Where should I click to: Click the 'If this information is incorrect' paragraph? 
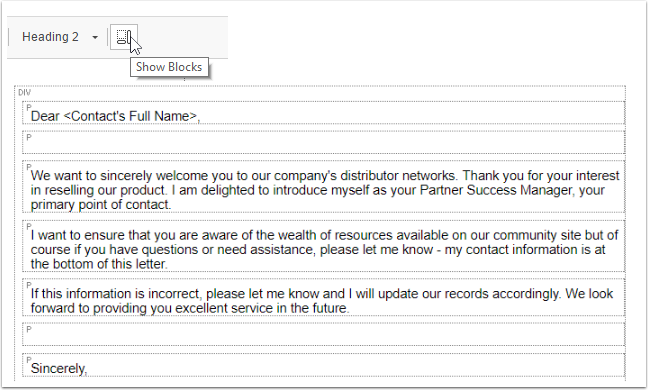coord(323,297)
